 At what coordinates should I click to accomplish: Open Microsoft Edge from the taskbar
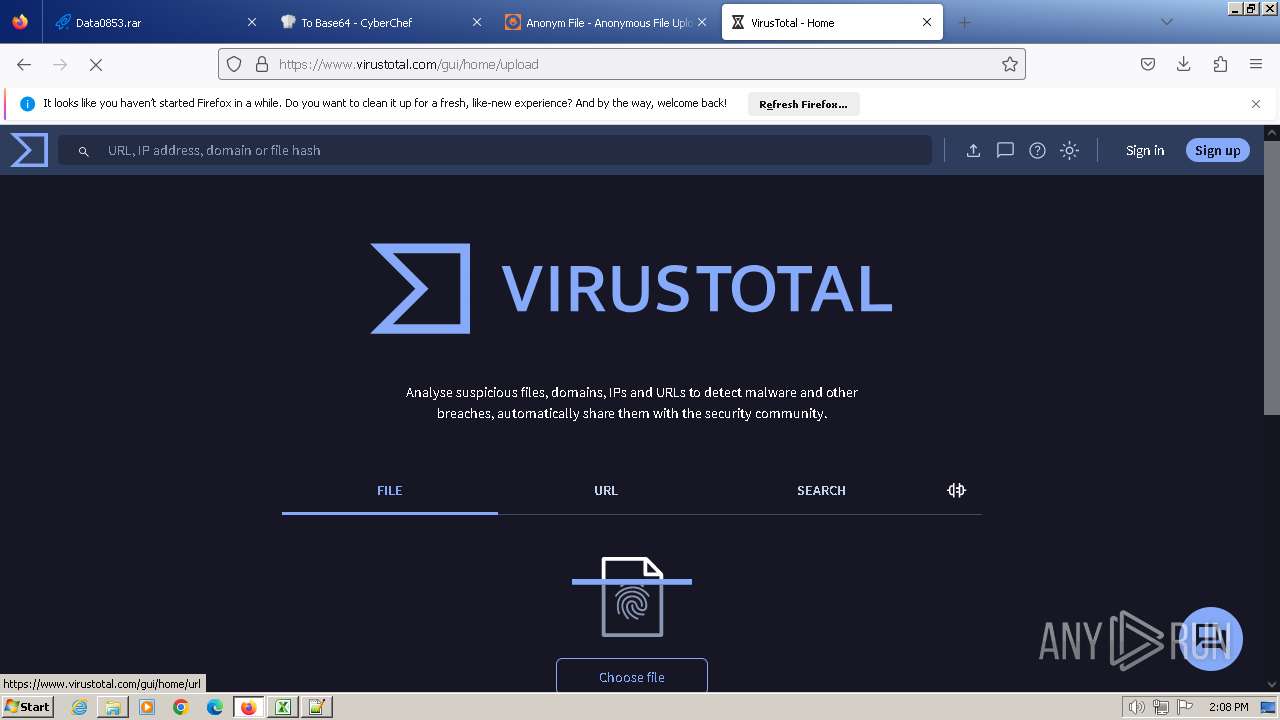(215, 707)
